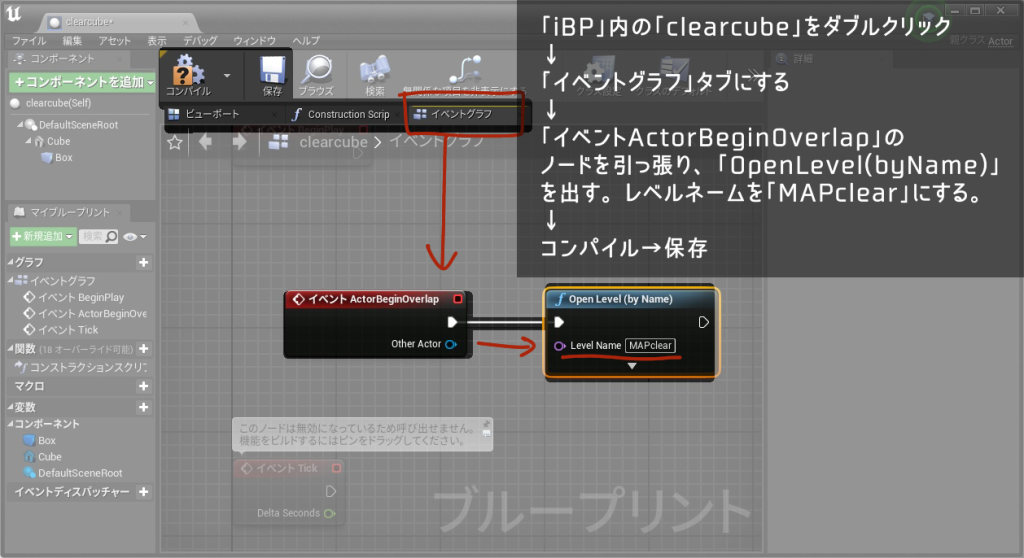Click the forward arrow in graph navigation
Image resolution: width=1024 pixels, height=558 pixels.
tap(239, 143)
